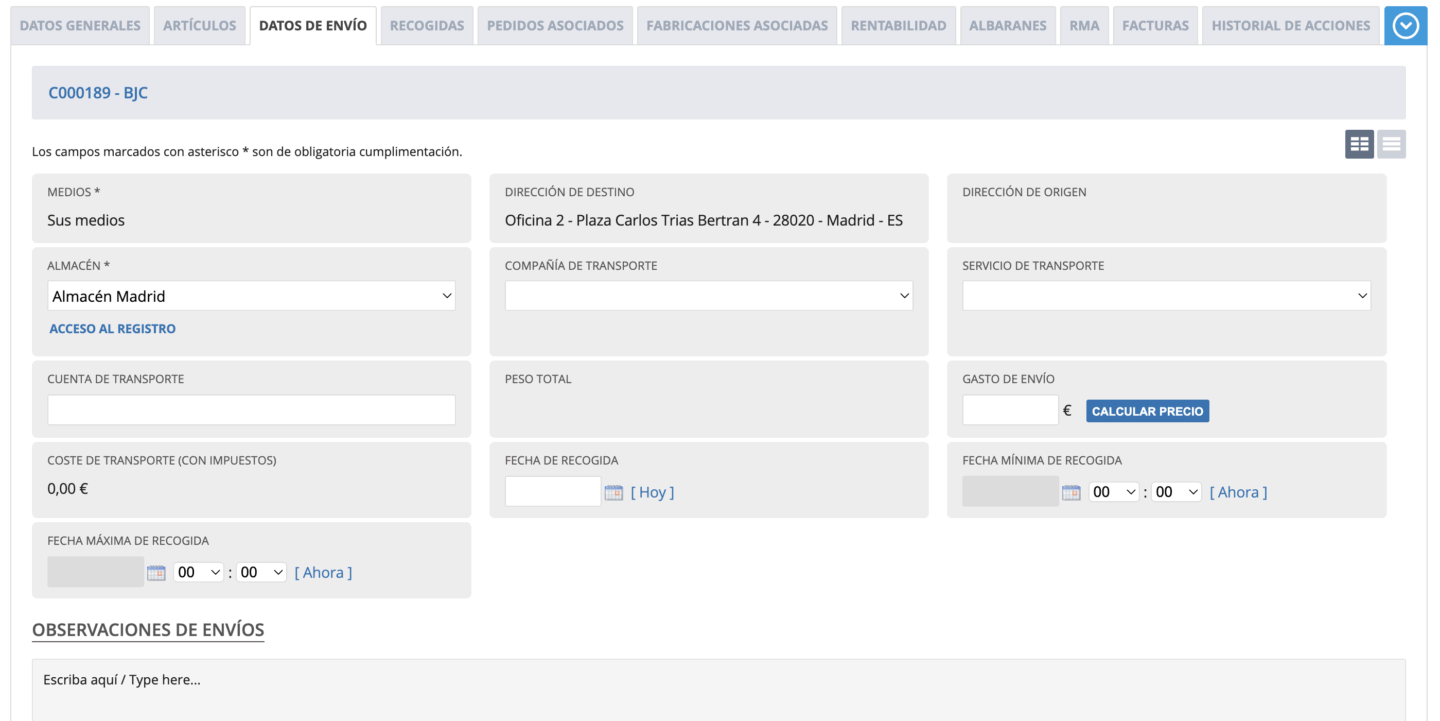The height and width of the screenshot is (721, 1440).
Task: Switch to grid layout view
Action: pos(1359,144)
